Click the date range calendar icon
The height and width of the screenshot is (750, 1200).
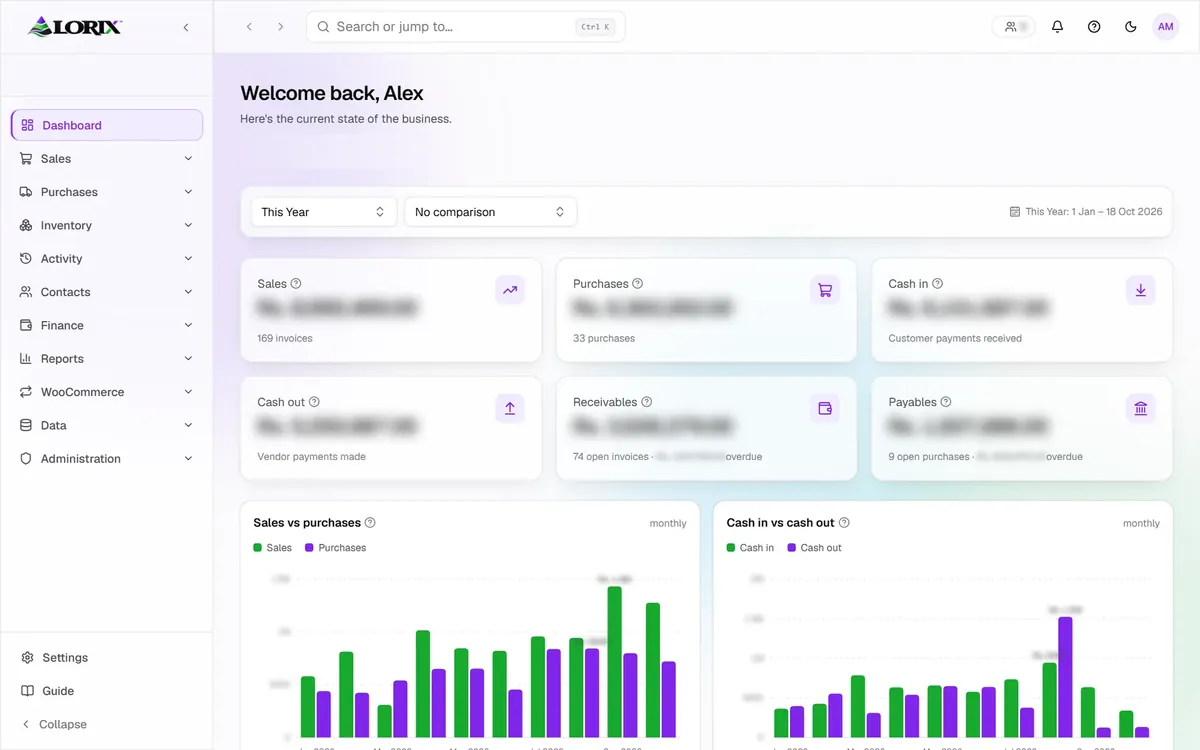click(1015, 212)
